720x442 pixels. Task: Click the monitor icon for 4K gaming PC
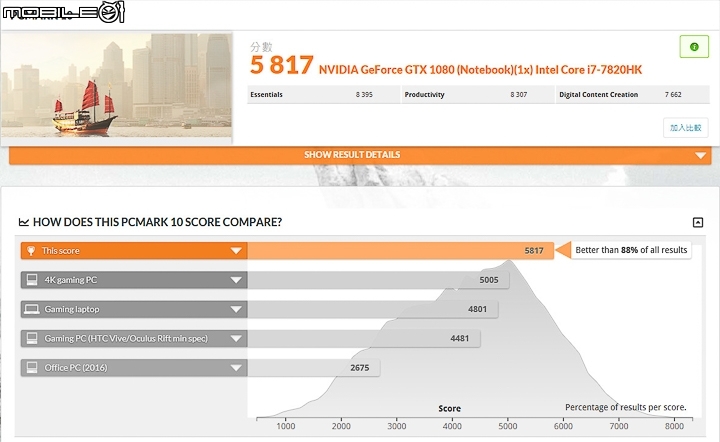(32, 280)
